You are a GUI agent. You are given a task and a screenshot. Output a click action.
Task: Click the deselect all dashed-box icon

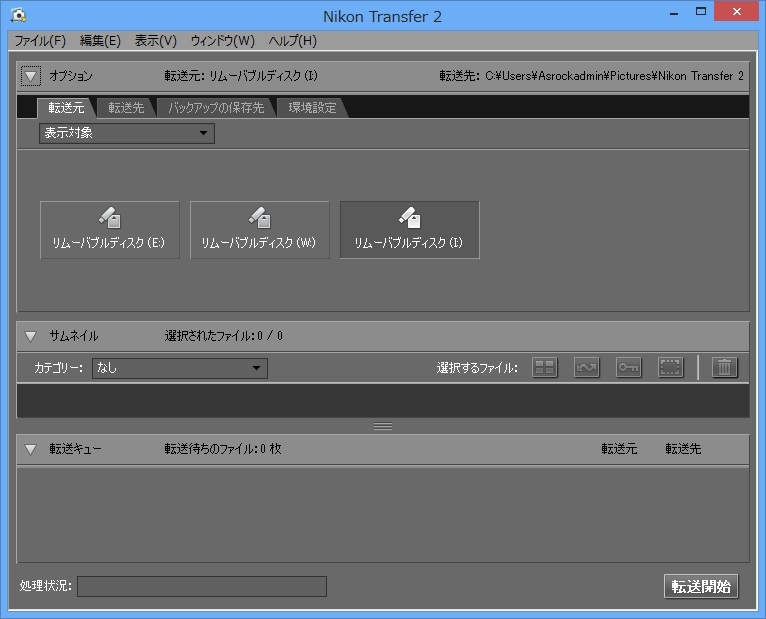670,367
